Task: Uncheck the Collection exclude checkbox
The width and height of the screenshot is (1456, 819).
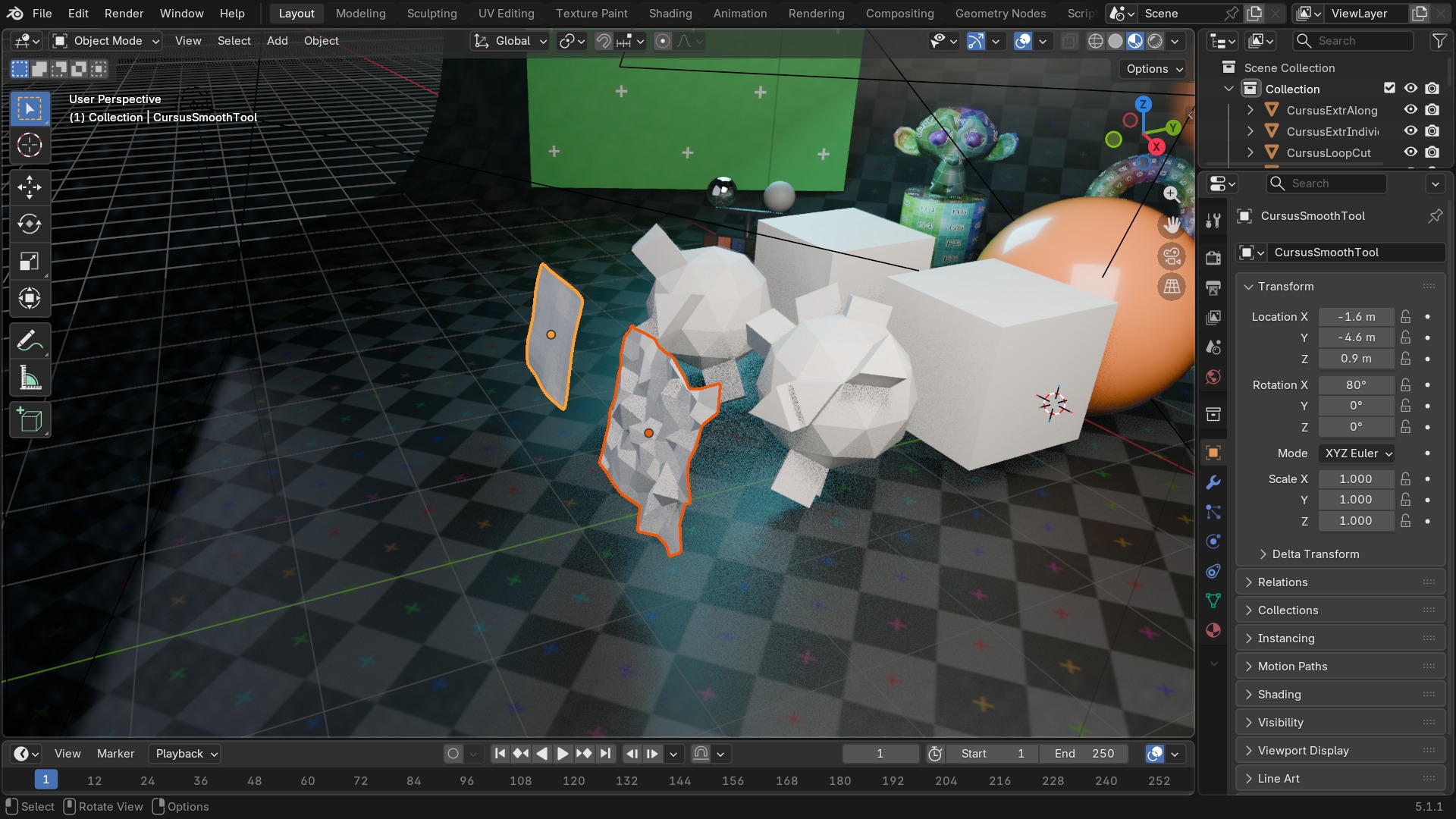Action: (x=1389, y=89)
